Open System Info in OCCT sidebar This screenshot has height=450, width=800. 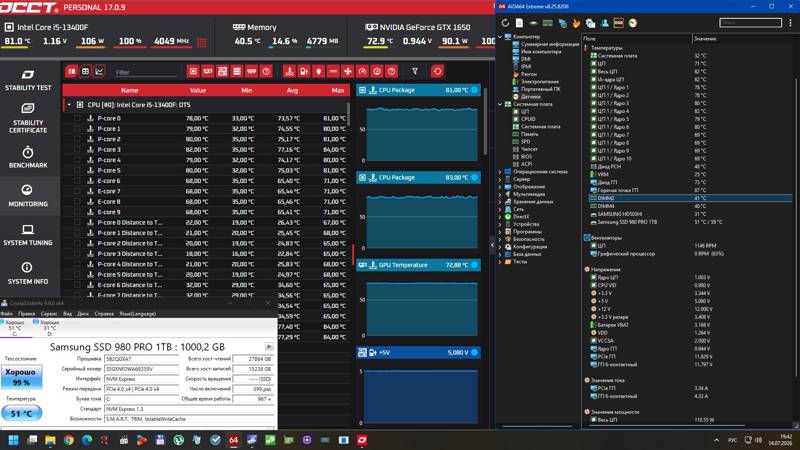click(x=28, y=273)
